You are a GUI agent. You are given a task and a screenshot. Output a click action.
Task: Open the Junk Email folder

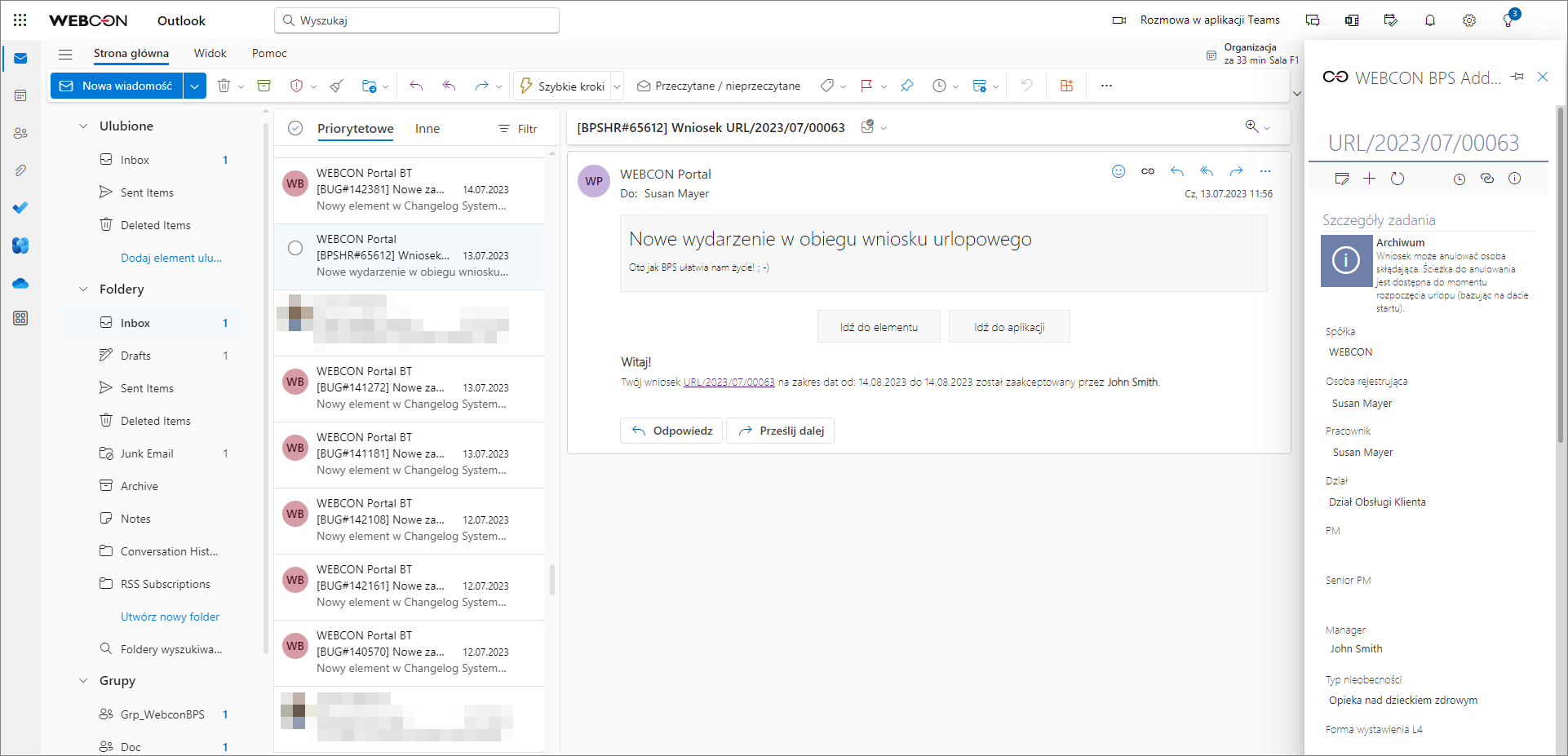pyautogui.click(x=152, y=453)
